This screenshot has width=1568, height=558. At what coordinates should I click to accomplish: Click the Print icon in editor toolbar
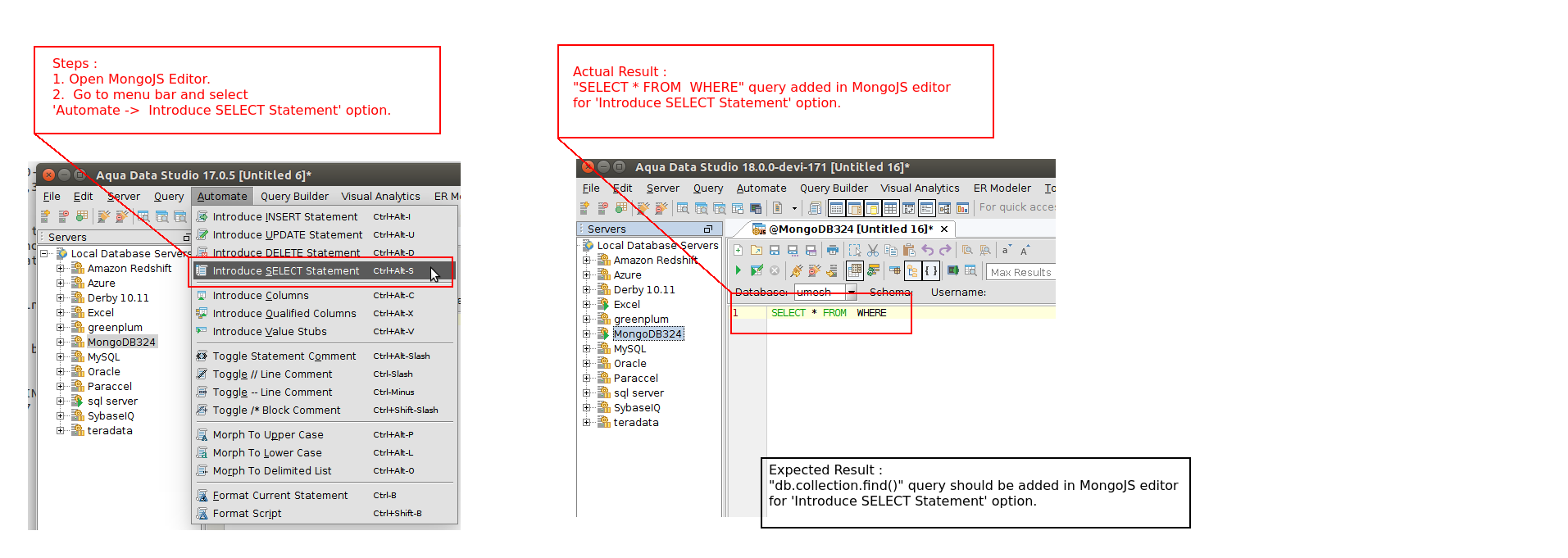point(833,250)
